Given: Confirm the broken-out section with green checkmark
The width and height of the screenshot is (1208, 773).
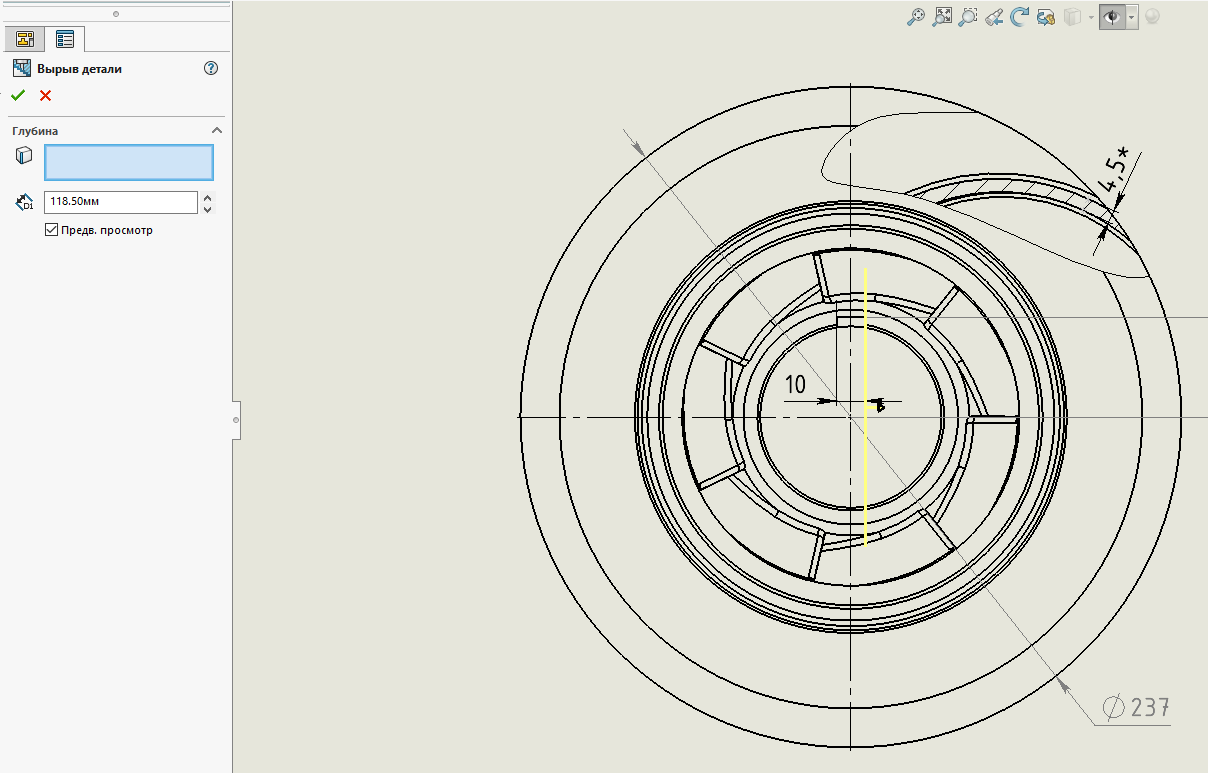Looking at the screenshot, I should (17, 96).
